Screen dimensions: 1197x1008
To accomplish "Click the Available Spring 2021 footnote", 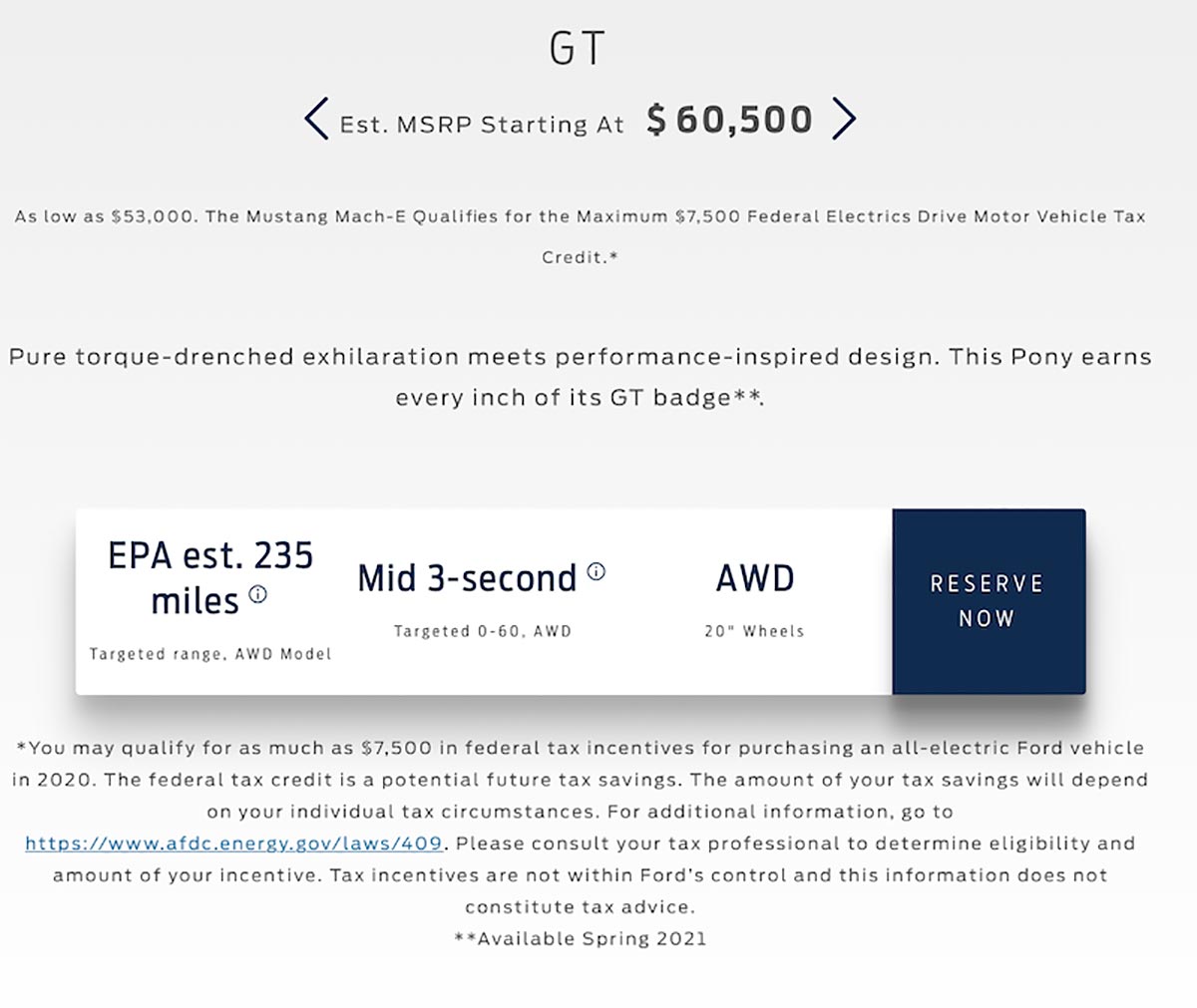I will pyautogui.click(x=580, y=938).
